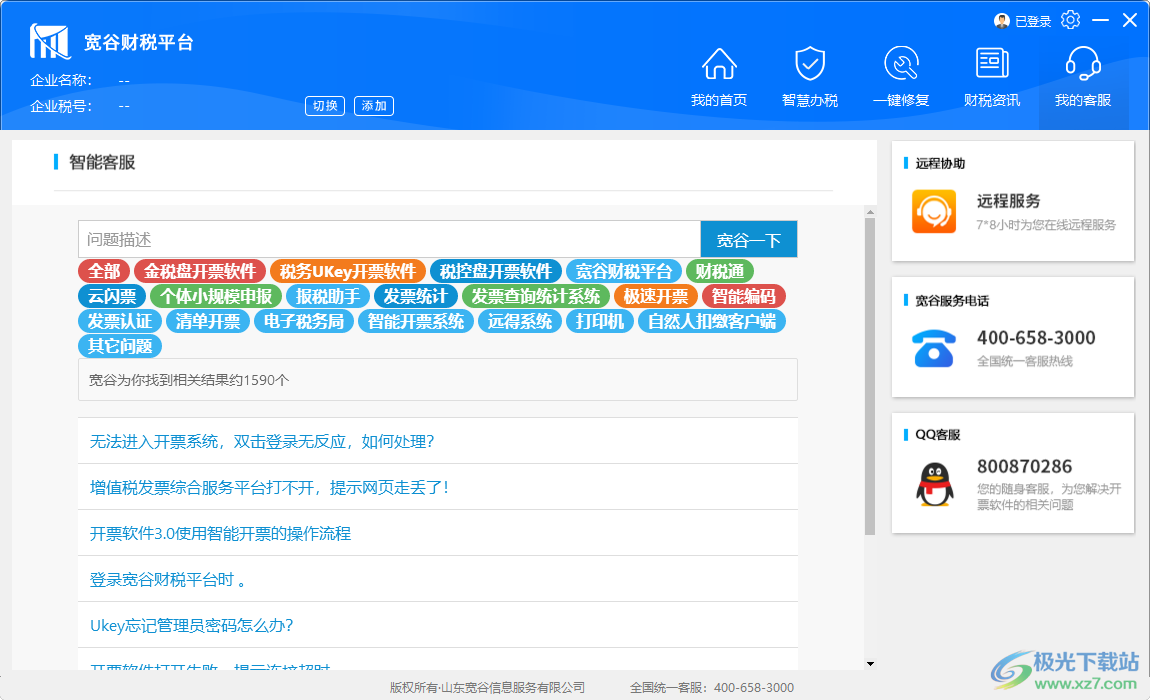Focus the 问题描述 search field
The image size is (1150, 700).
(x=389, y=239)
